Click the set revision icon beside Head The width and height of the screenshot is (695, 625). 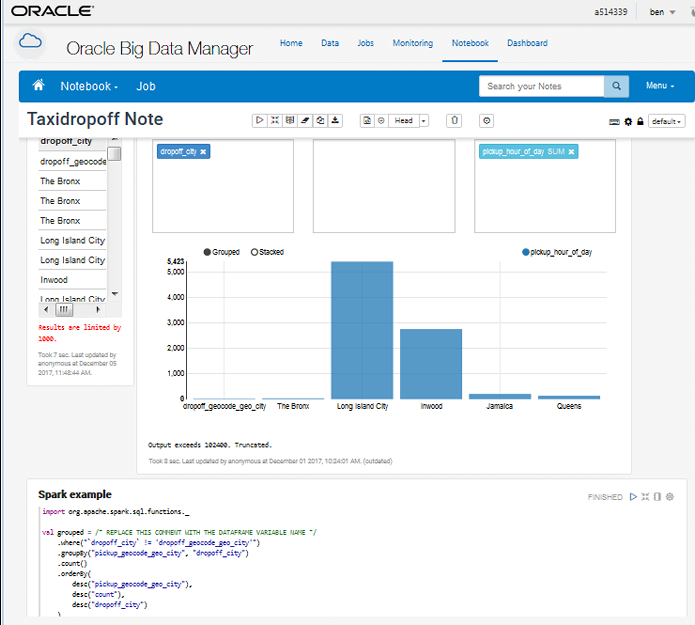coord(381,121)
